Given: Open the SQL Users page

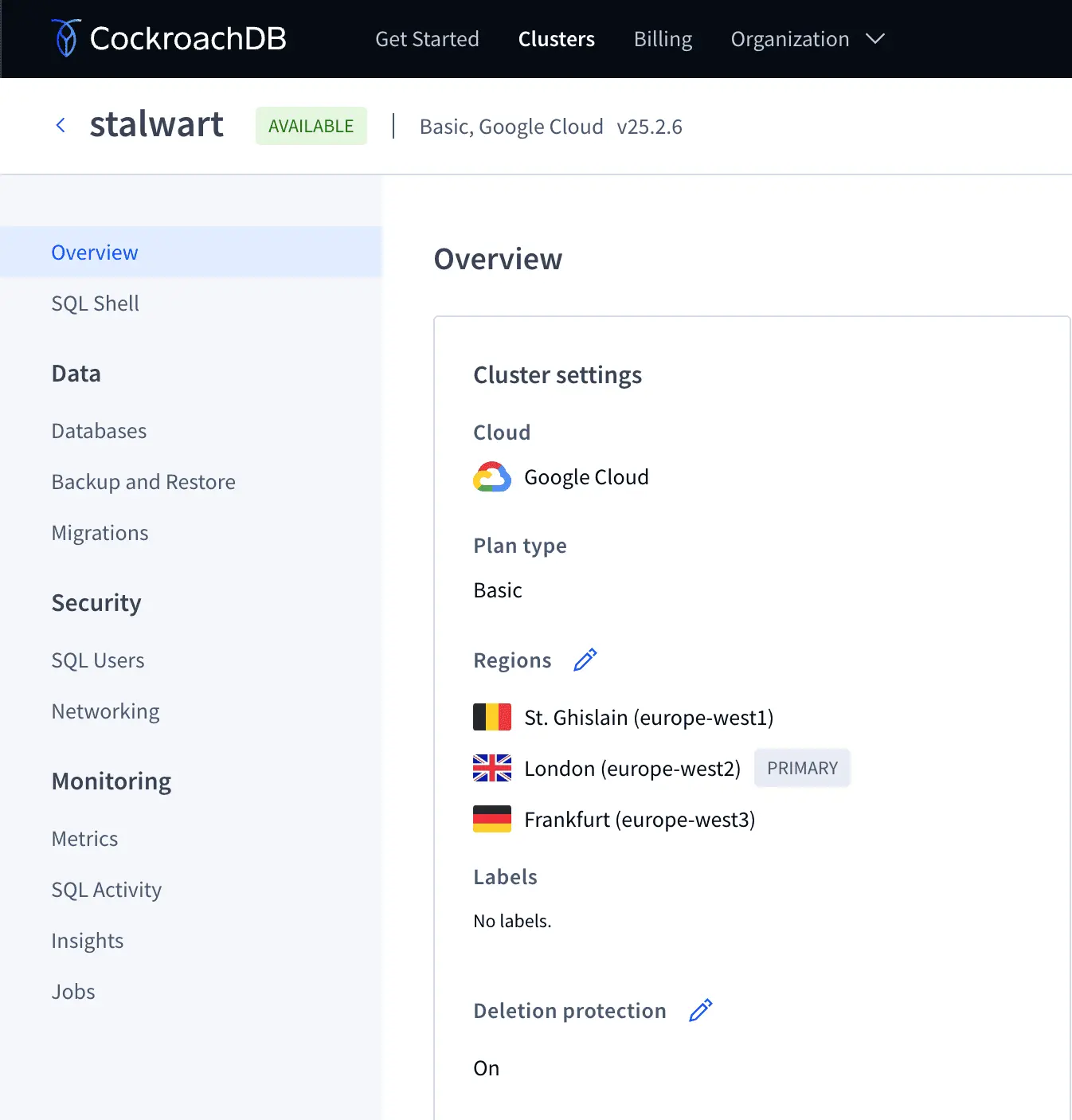Looking at the screenshot, I should [98, 660].
